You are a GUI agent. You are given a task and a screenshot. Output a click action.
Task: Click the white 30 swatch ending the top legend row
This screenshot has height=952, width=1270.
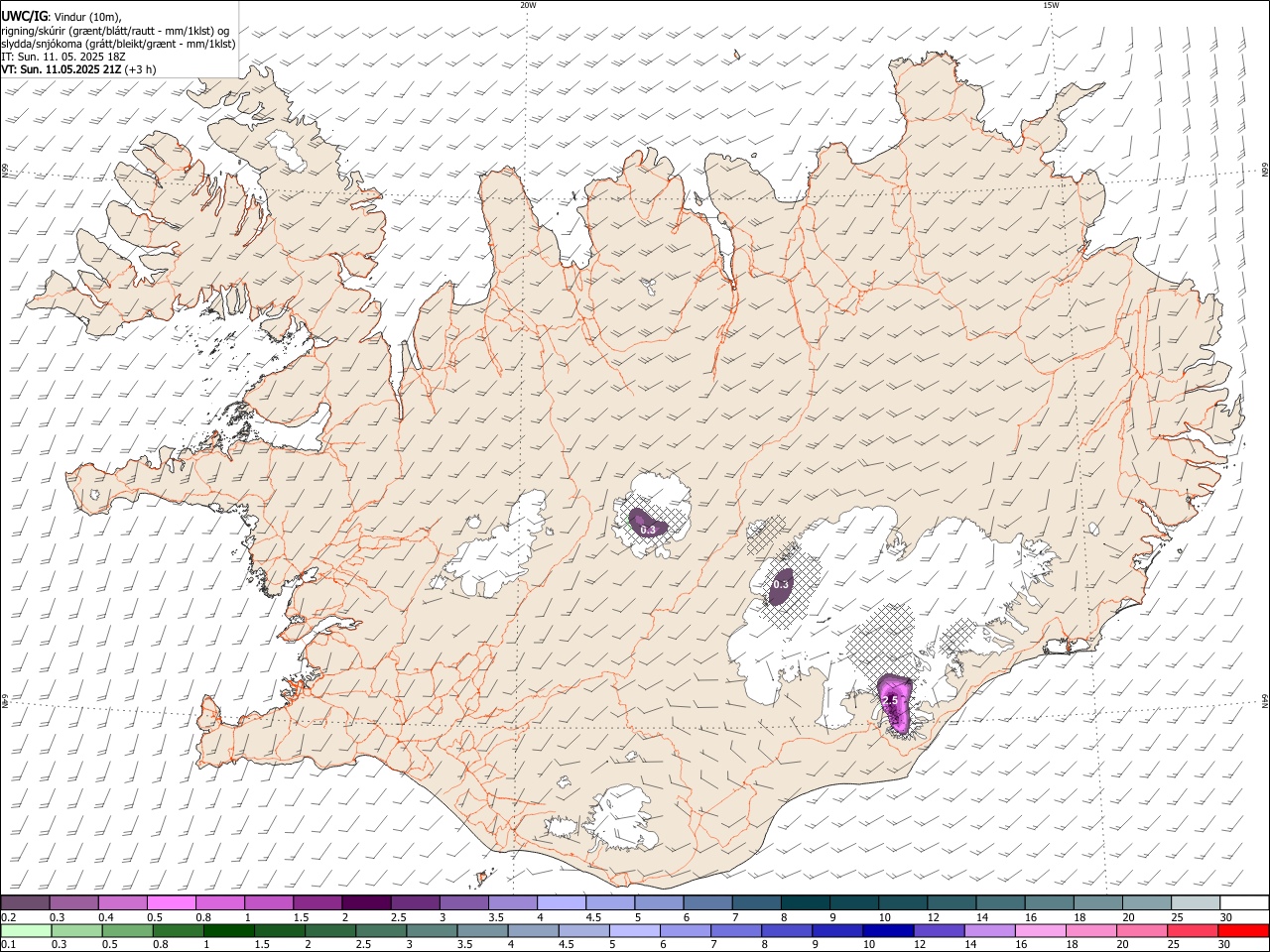click(x=1243, y=903)
